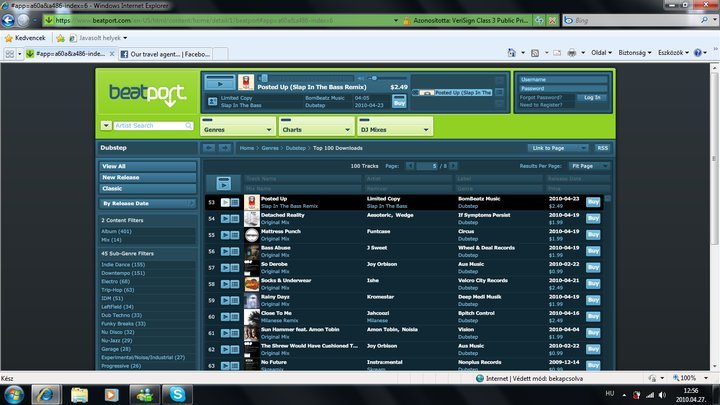This screenshot has width=720, height=405.
Task: Mute with the speaker icon beside the volume slider
Action: (x=360, y=79)
